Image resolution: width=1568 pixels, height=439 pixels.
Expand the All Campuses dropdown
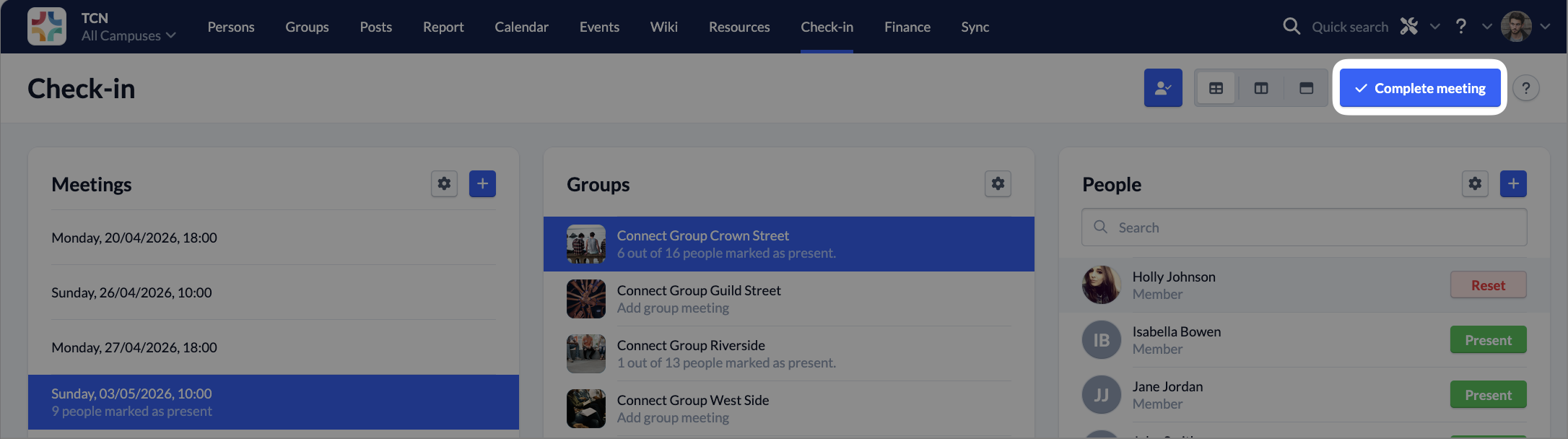pyautogui.click(x=129, y=35)
